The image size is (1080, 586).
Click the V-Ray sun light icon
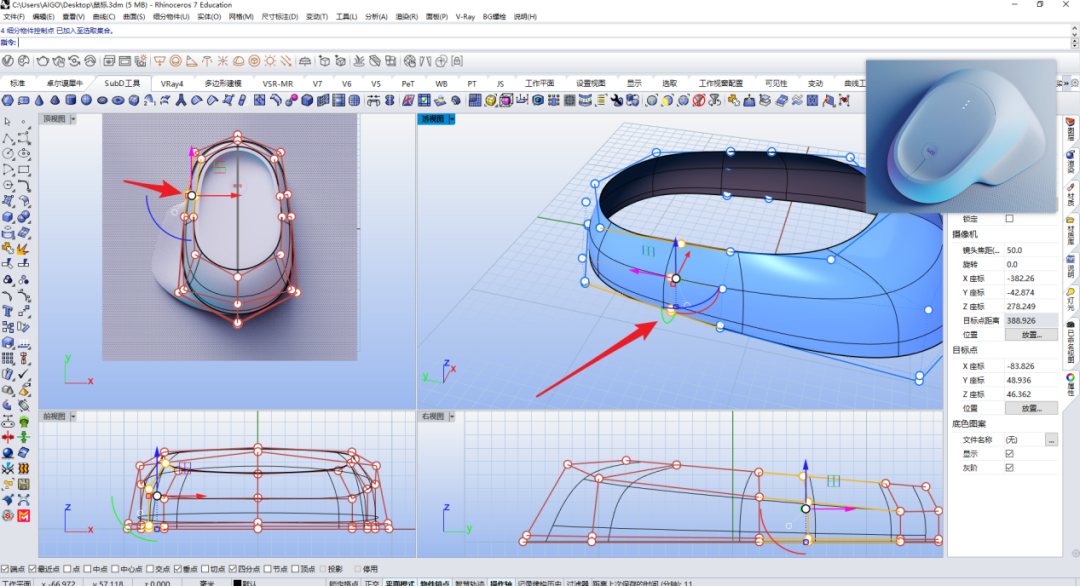point(270,61)
